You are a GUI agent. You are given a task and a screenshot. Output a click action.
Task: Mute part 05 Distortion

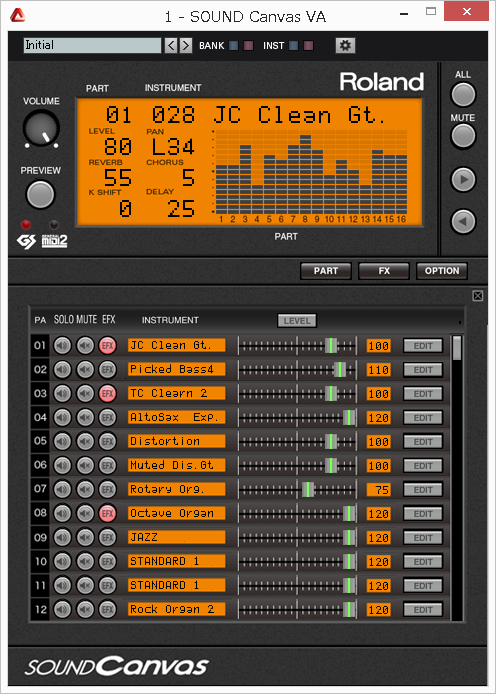click(x=85, y=441)
